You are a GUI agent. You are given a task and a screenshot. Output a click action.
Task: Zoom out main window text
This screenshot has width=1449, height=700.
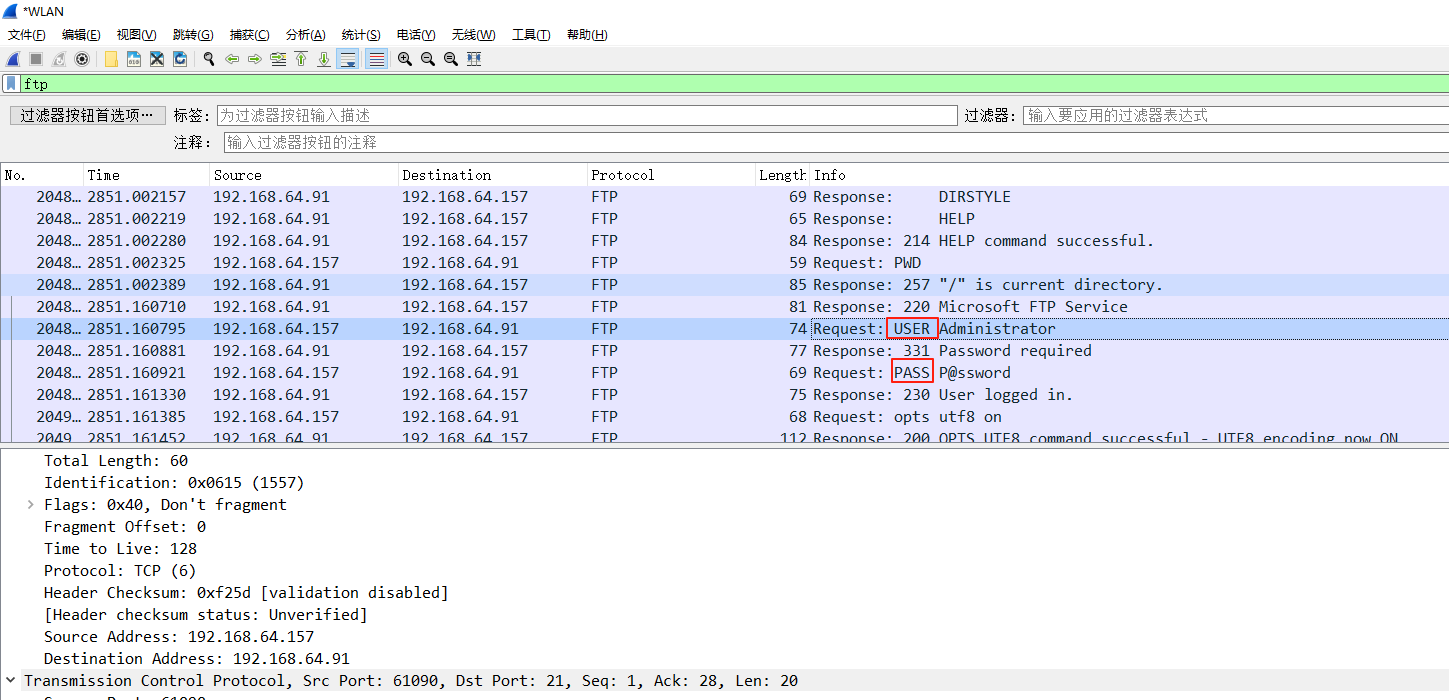[x=428, y=59]
